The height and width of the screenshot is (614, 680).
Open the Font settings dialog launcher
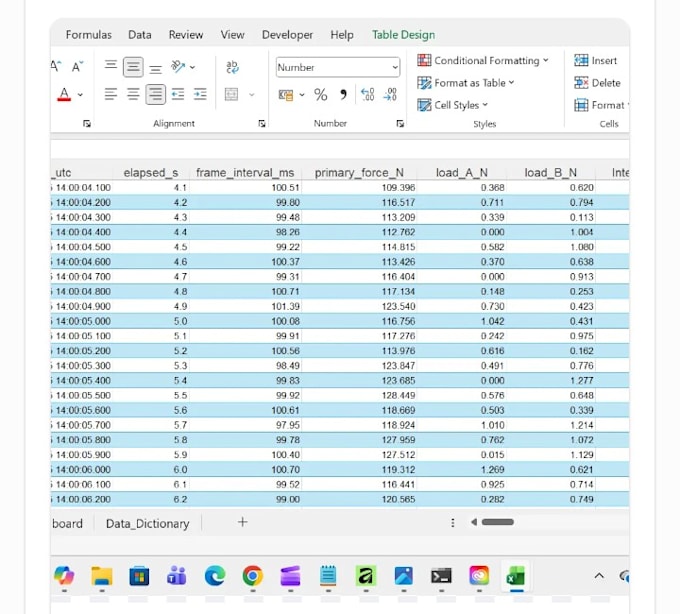click(x=87, y=124)
